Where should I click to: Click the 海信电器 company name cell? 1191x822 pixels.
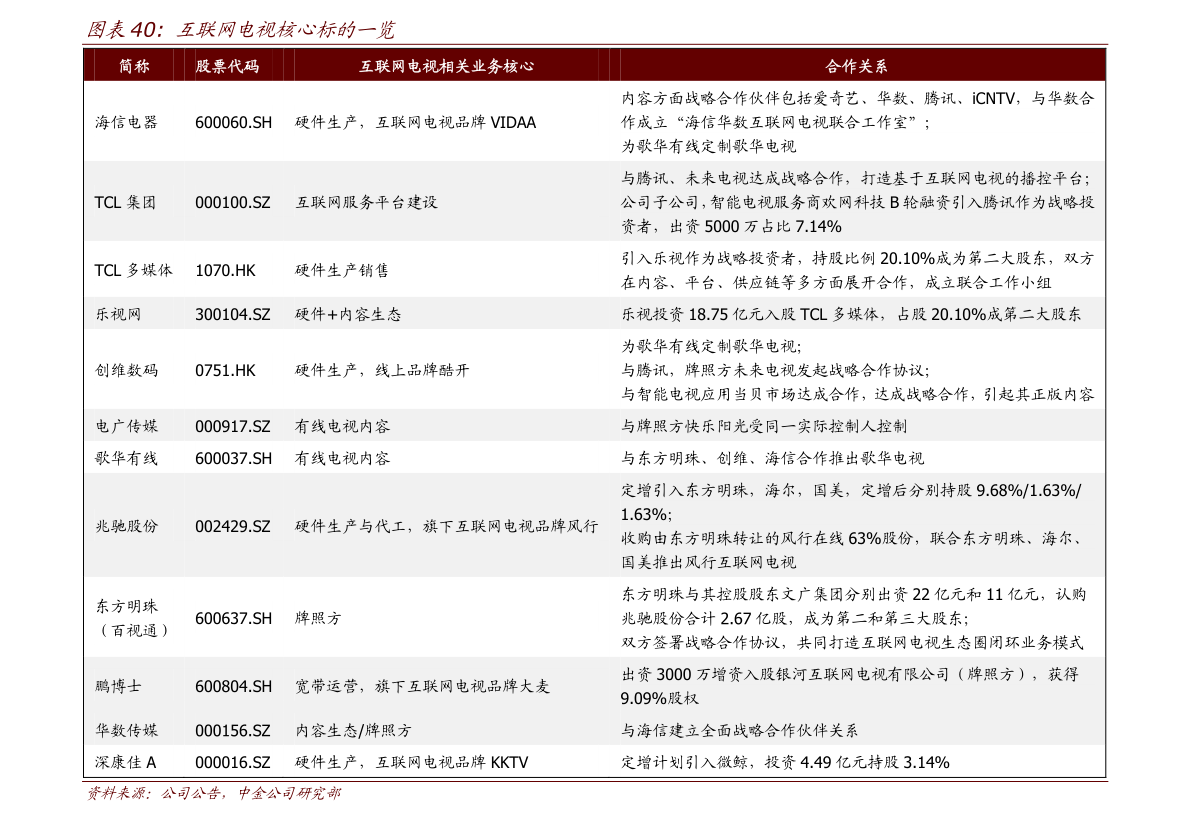coord(126,122)
